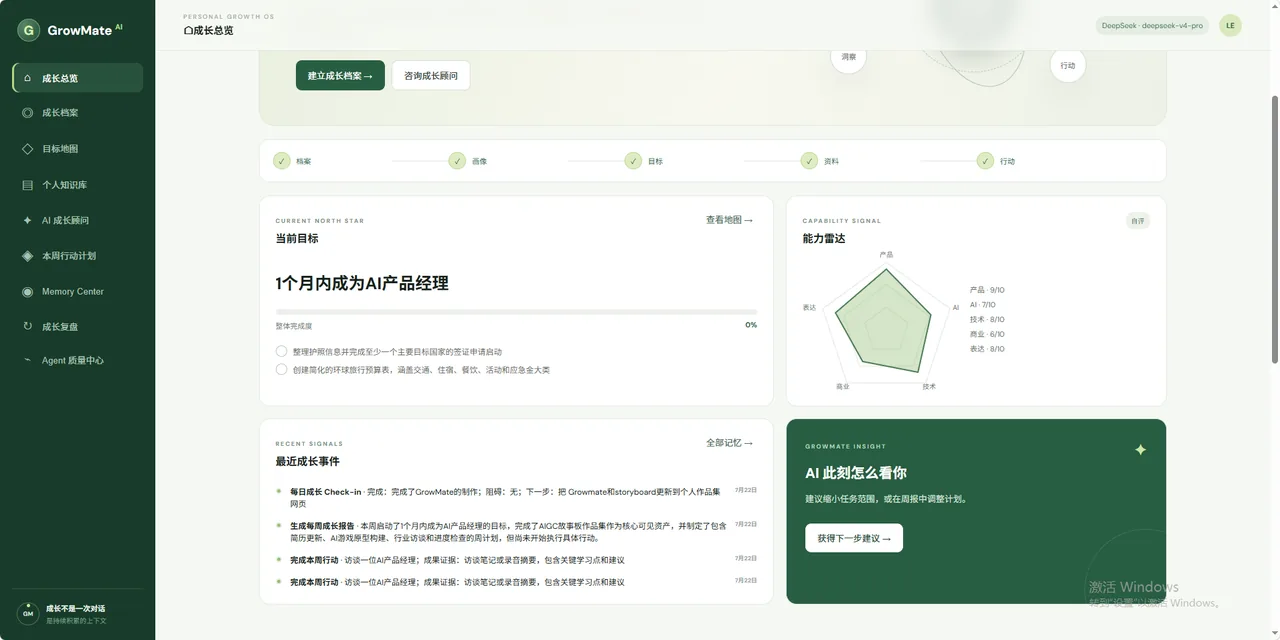1280x640 pixels.
Task: Open the 每日成长 Check-in event
Action: tap(517, 498)
